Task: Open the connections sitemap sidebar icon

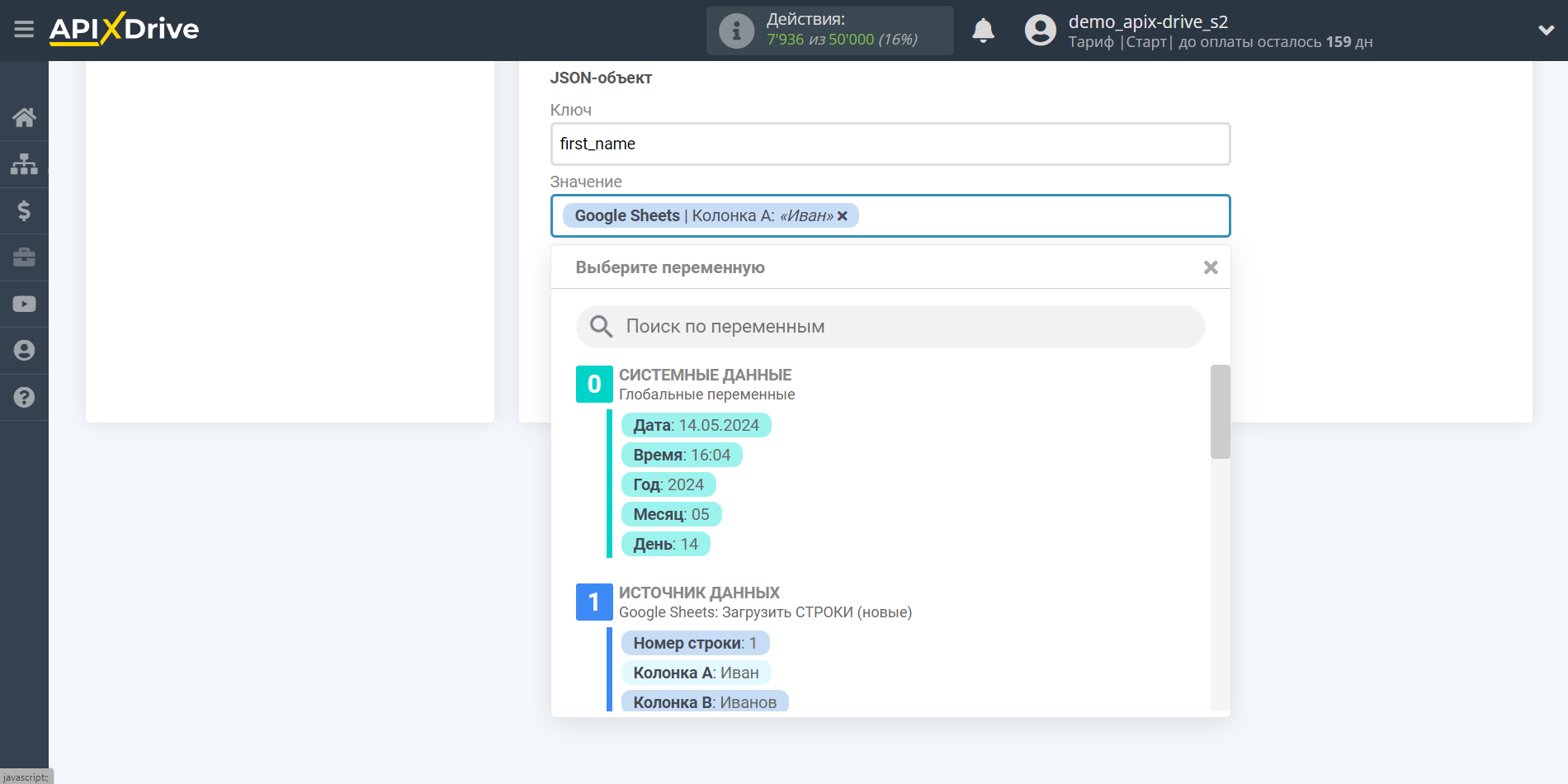Action: [24, 164]
